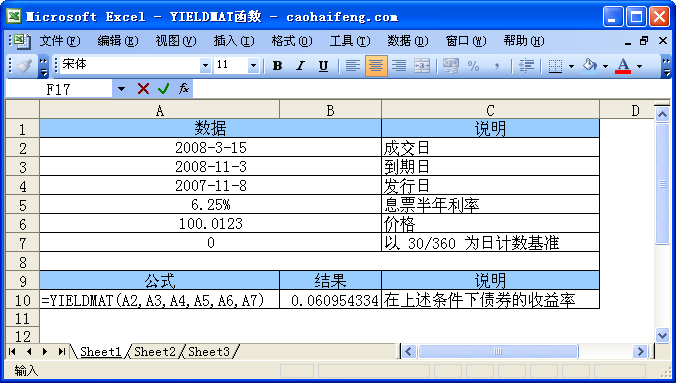Viewport: 676px width, 383px height.
Task: Click vertical scrollbar up arrow
Action: 662,114
